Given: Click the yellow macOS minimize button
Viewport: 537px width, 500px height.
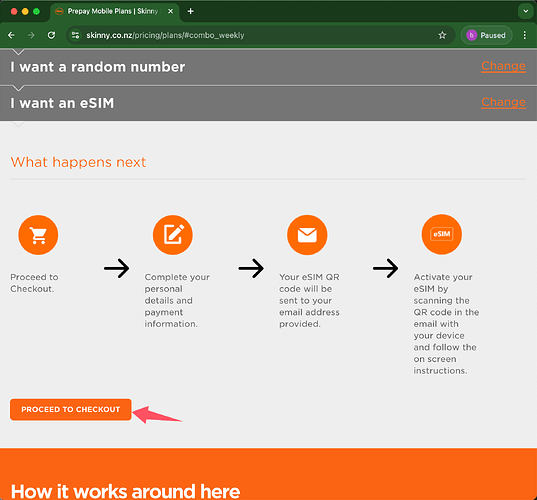Looking at the screenshot, I should coord(25,11).
